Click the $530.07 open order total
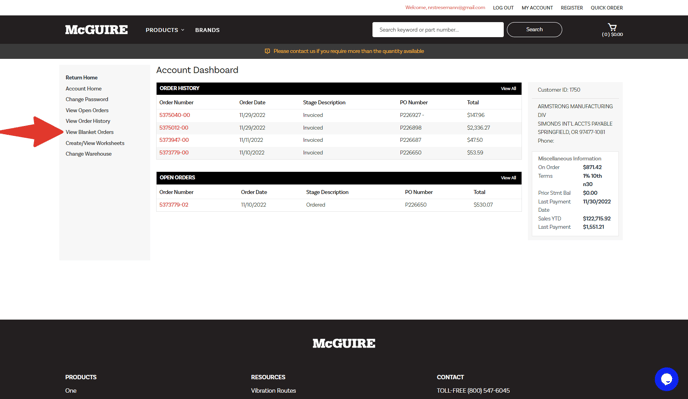Viewport: 688px width, 399px height. point(483,205)
